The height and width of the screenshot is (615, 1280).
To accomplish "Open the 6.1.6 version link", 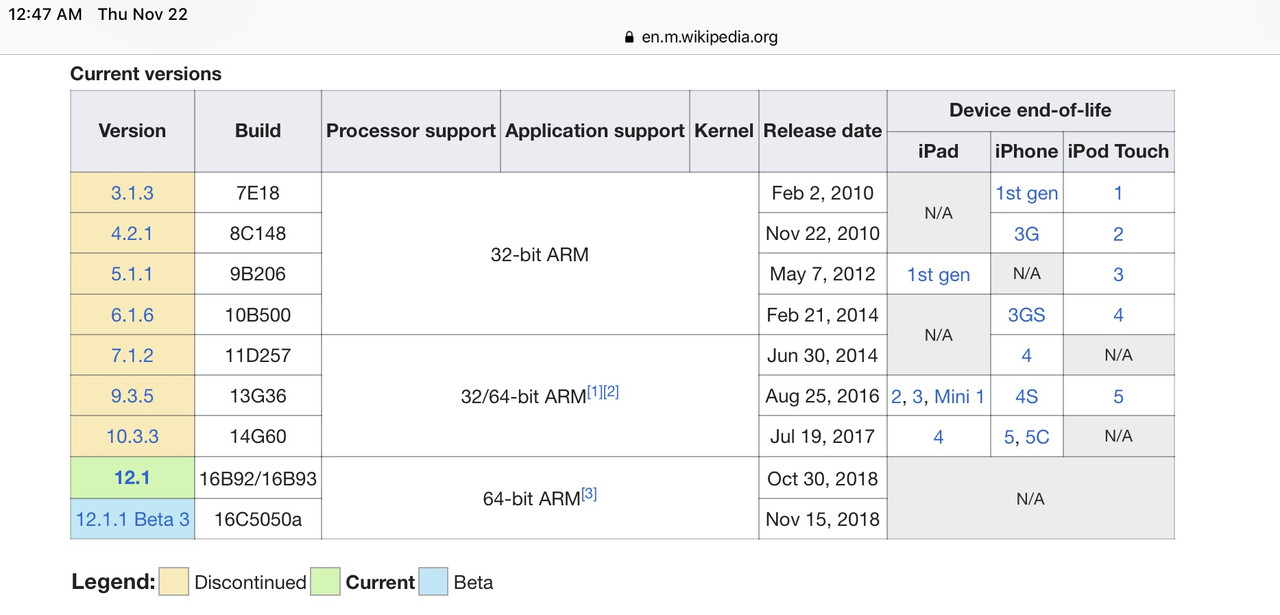I will tap(132, 315).
